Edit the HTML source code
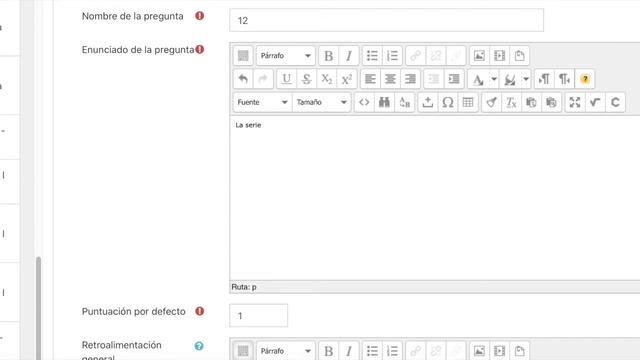Screen dimensions: 640x360 pos(364,102)
